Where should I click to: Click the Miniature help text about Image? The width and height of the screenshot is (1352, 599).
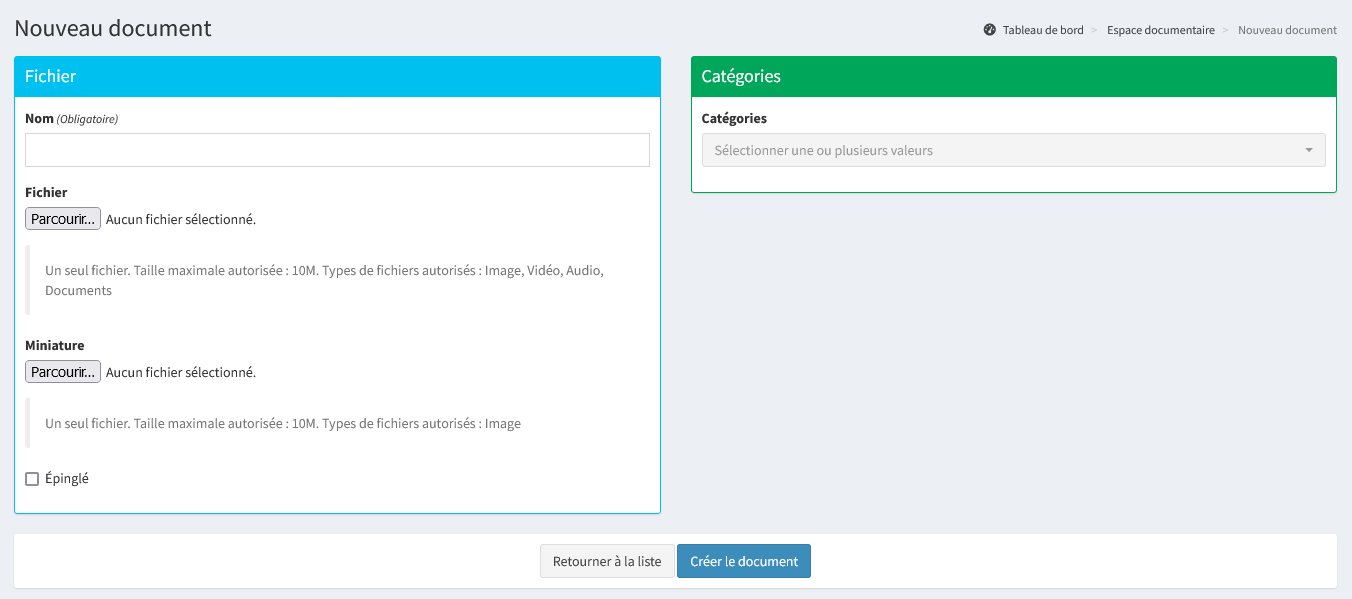point(283,424)
